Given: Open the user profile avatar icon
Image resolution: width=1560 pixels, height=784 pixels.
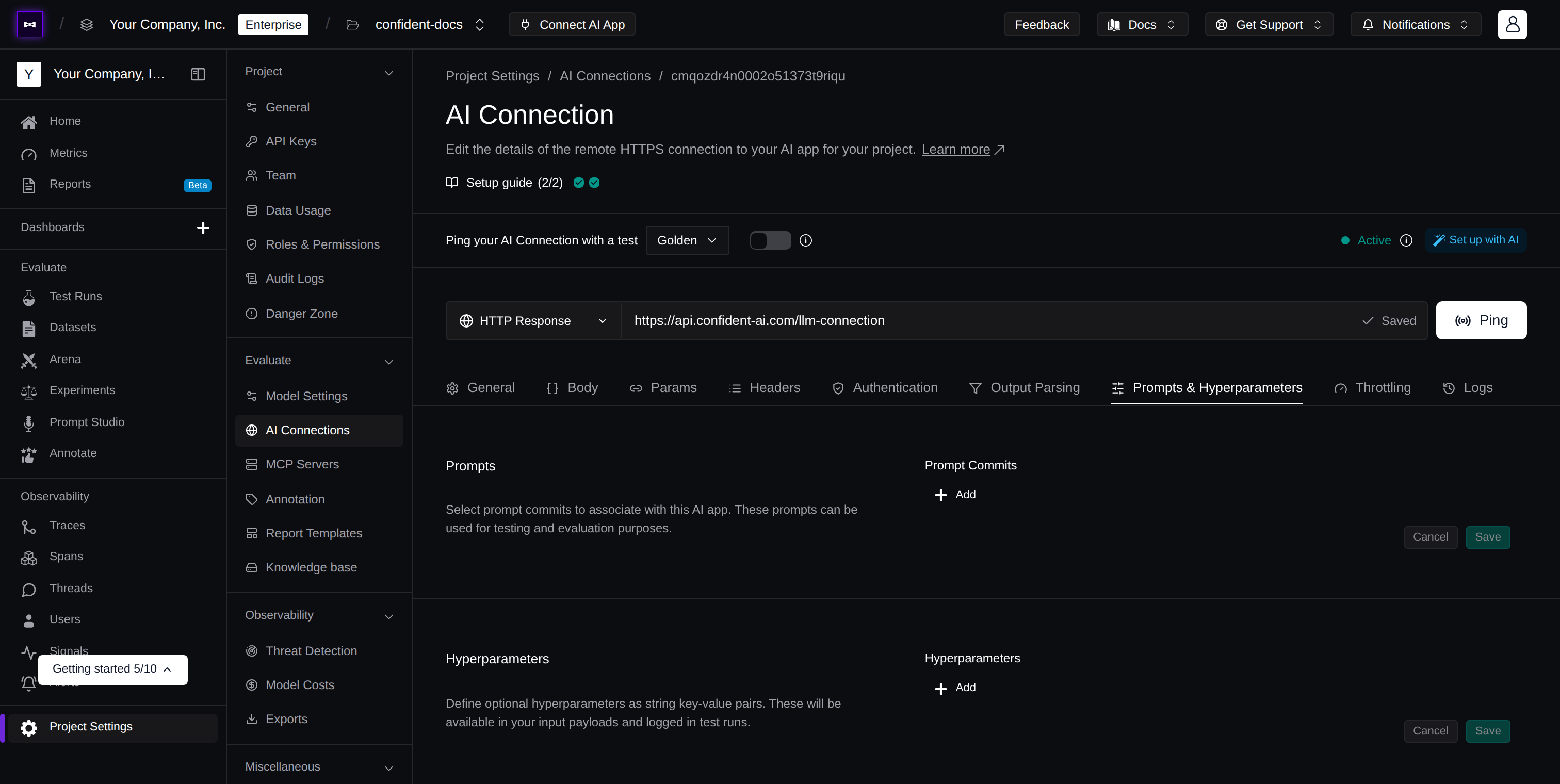Looking at the screenshot, I should [x=1512, y=24].
